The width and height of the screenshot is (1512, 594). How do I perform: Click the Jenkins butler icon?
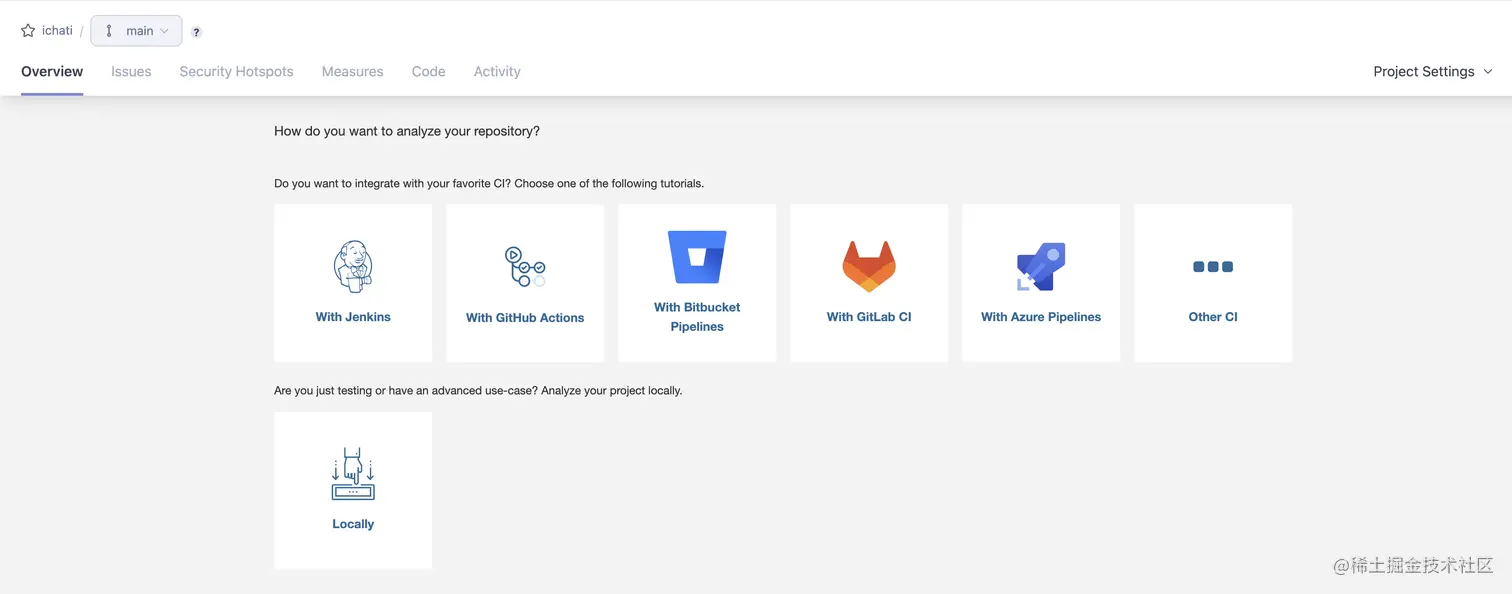coord(353,266)
